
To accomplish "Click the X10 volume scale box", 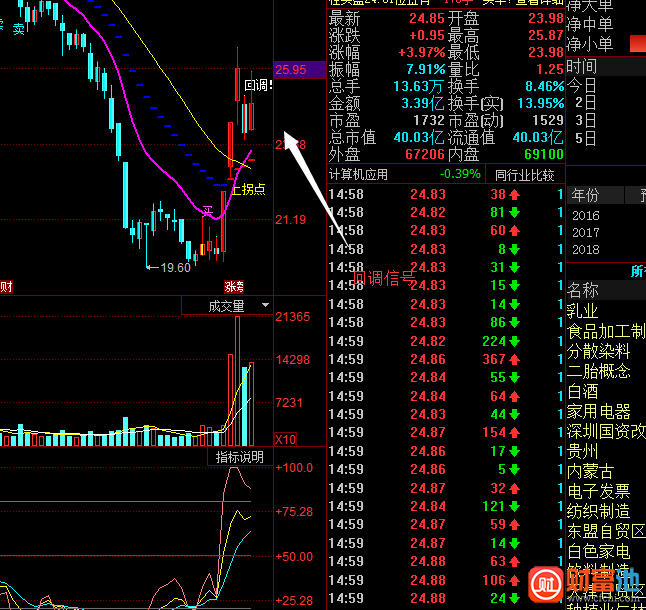I will coord(286,439).
